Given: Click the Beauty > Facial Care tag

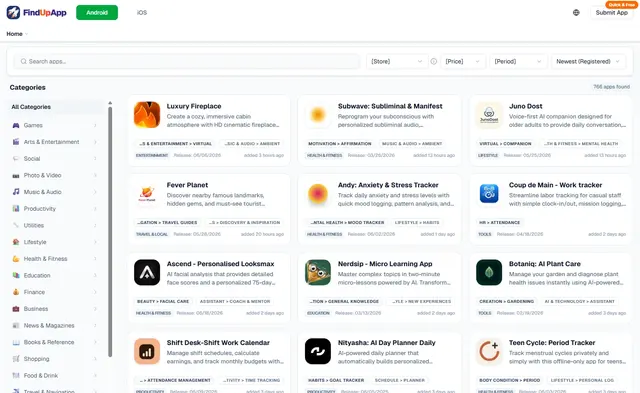Looking at the screenshot, I should click(x=163, y=301).
